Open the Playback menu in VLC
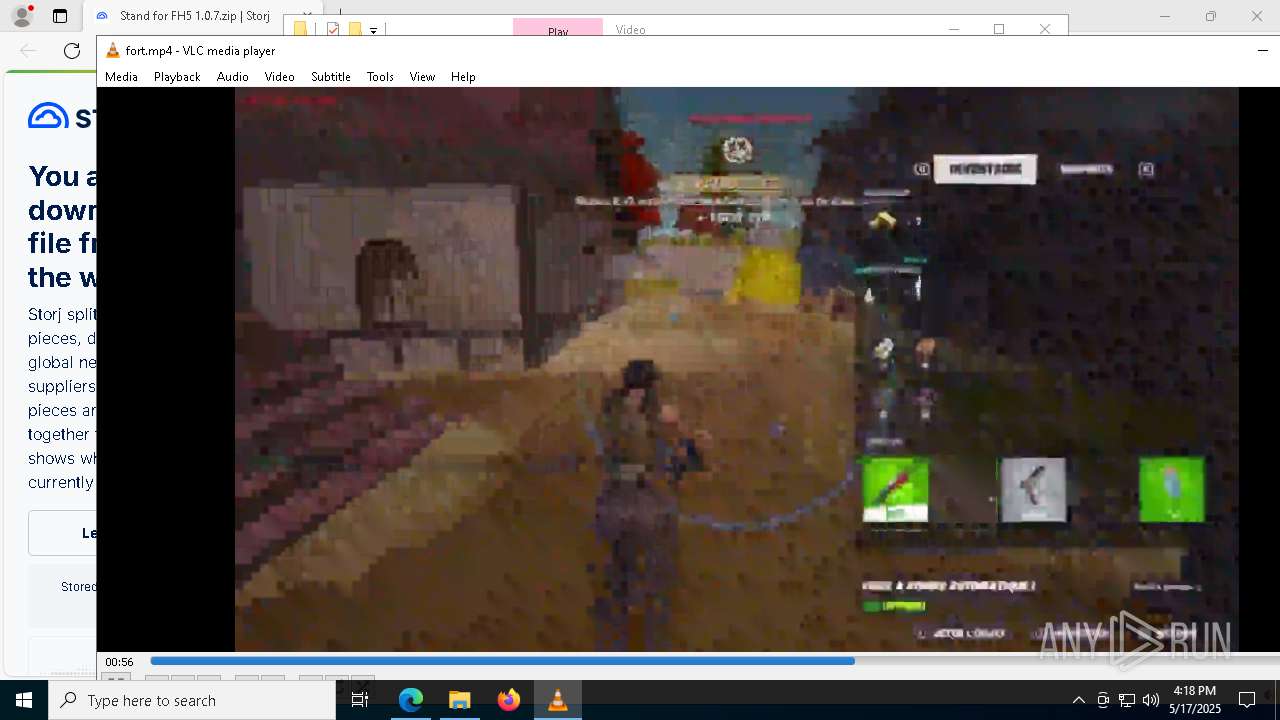 pos(177,76)
